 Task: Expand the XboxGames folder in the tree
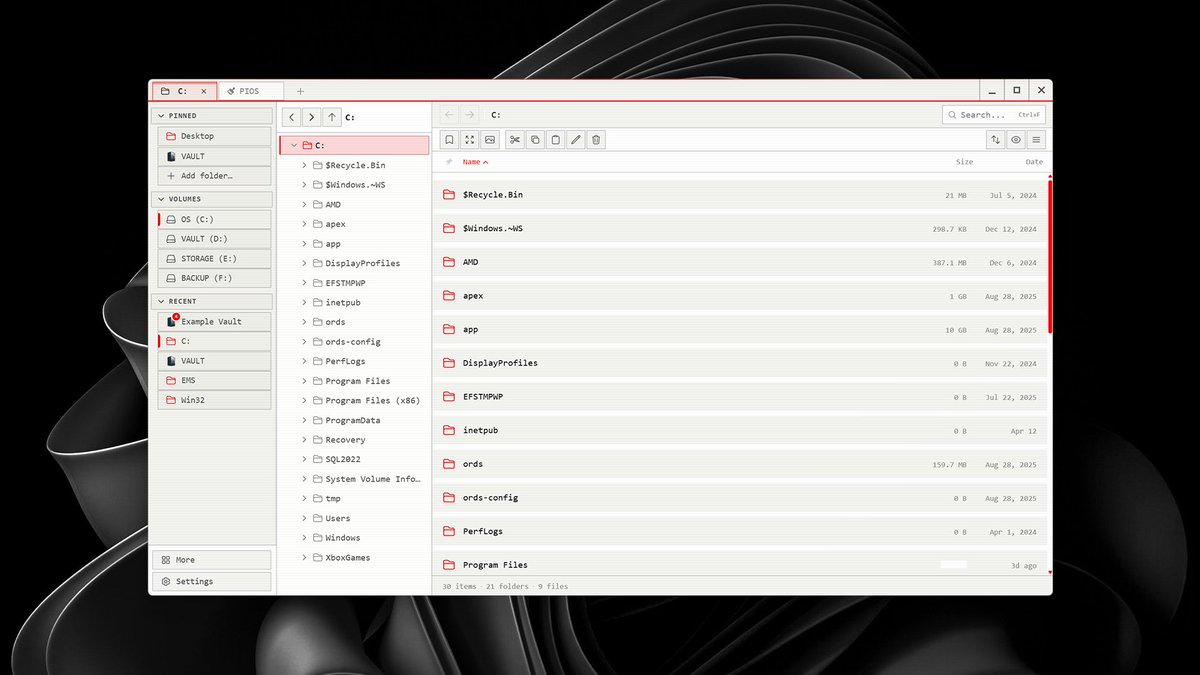pos(304,557)
